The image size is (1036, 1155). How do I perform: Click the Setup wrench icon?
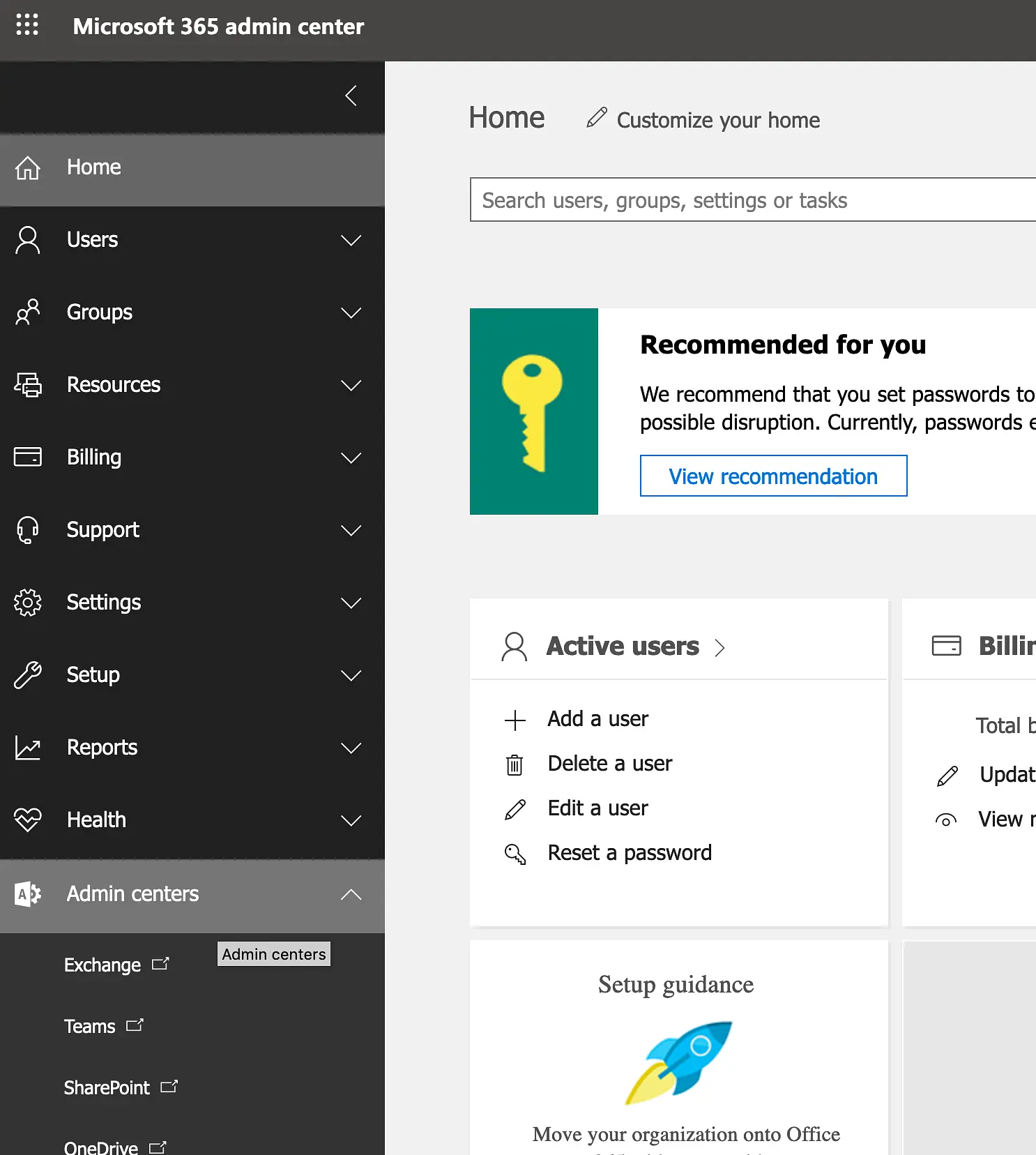point(28,674)
